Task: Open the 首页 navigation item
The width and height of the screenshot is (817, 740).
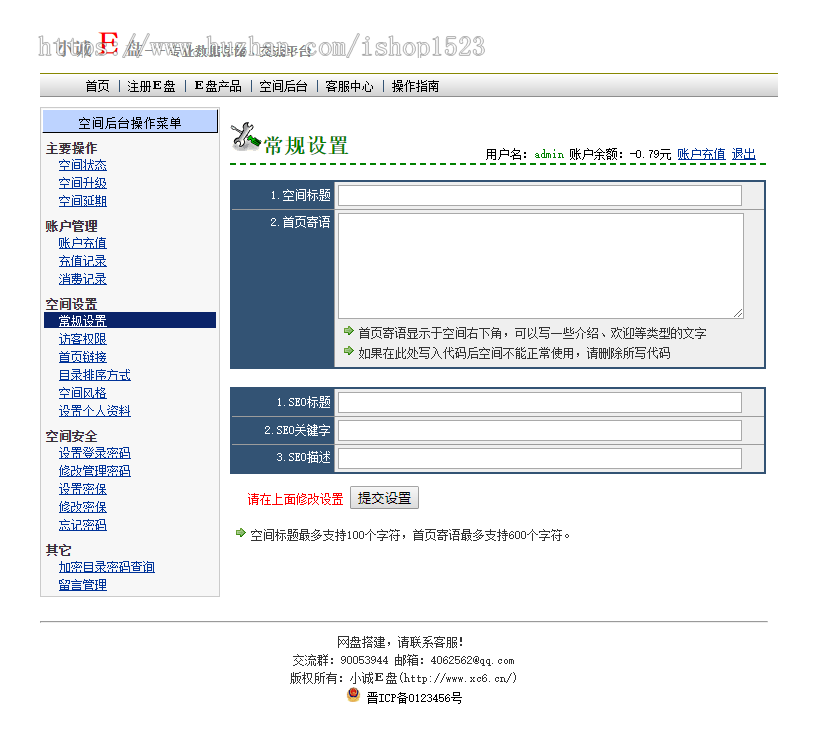Action: 97,86
